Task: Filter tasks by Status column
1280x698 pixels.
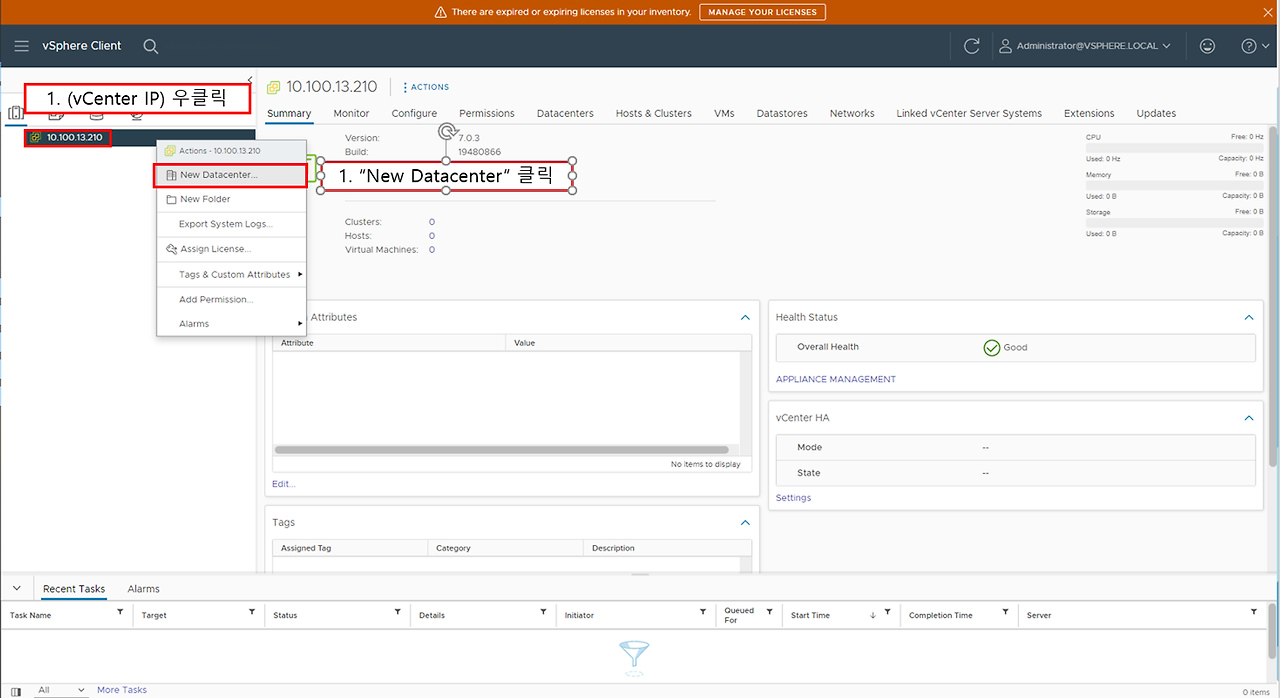Action: coord(398,611)
